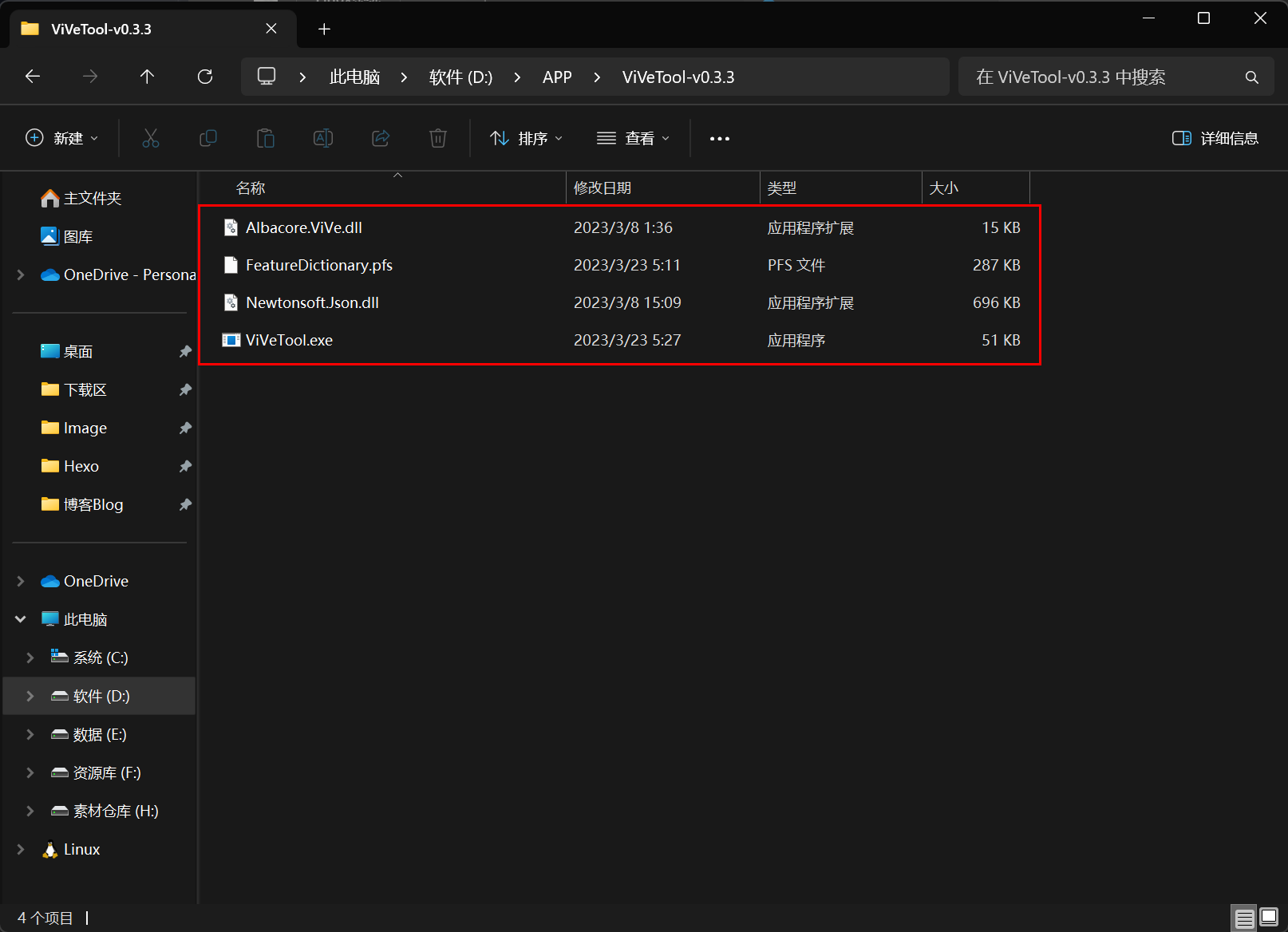Click 4 个项目 status bar text

coord(45,918)
